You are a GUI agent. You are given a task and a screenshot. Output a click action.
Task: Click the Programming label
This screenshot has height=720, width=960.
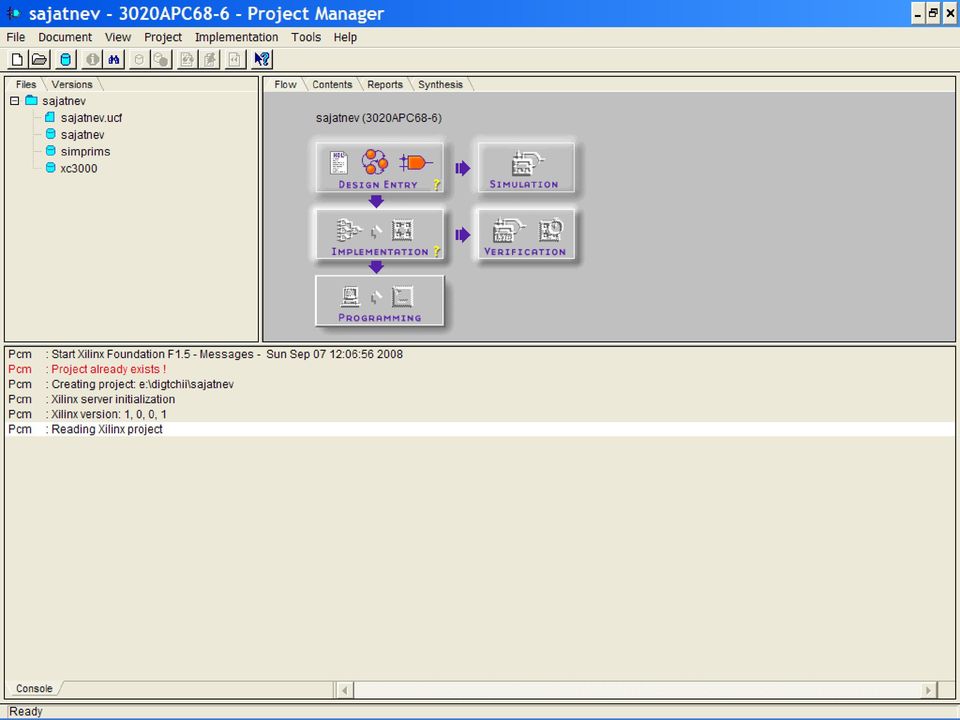click(380, 318)
